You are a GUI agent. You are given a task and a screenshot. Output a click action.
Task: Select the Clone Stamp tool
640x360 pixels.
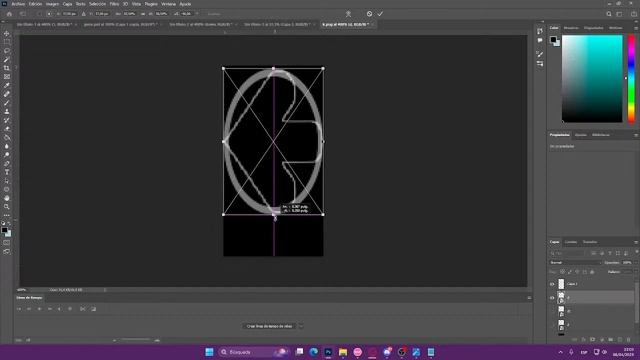(x=7, y=111)
